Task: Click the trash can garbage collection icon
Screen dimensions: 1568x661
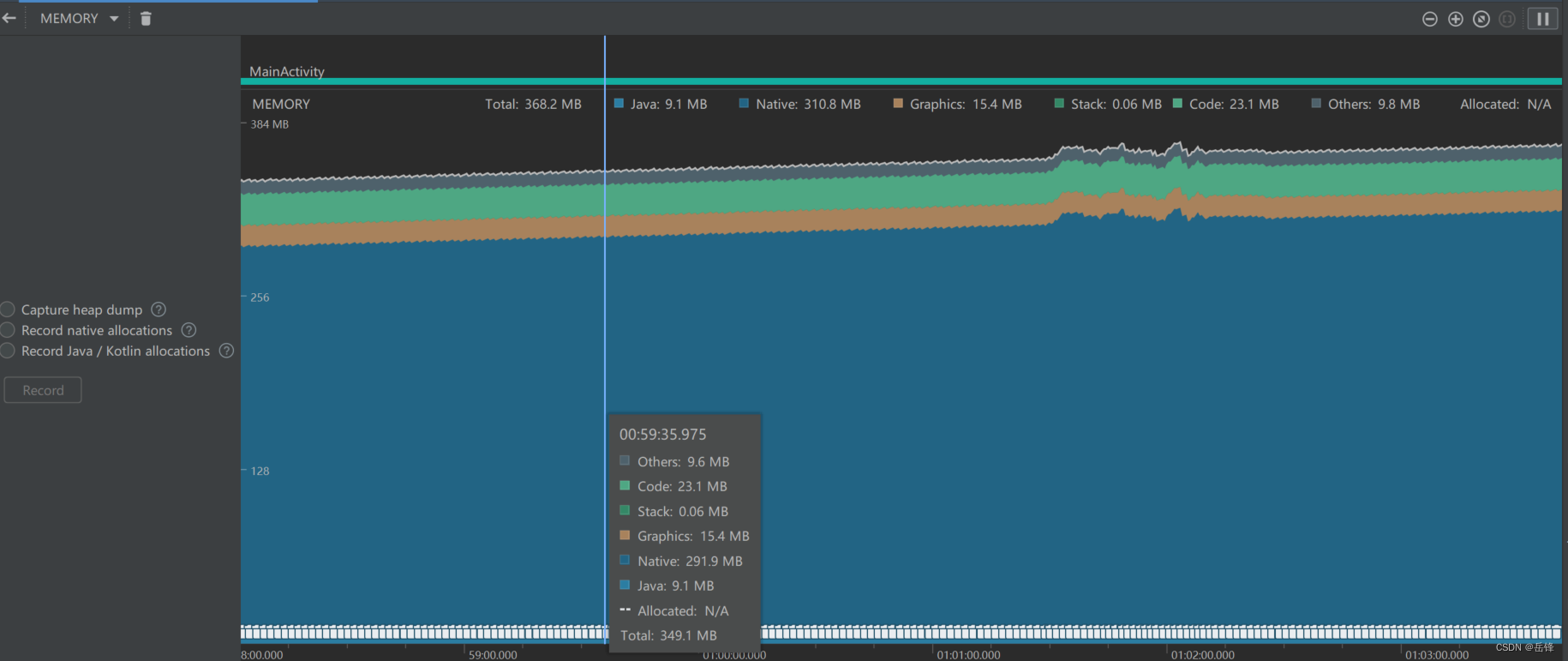Action: (146, 18)
